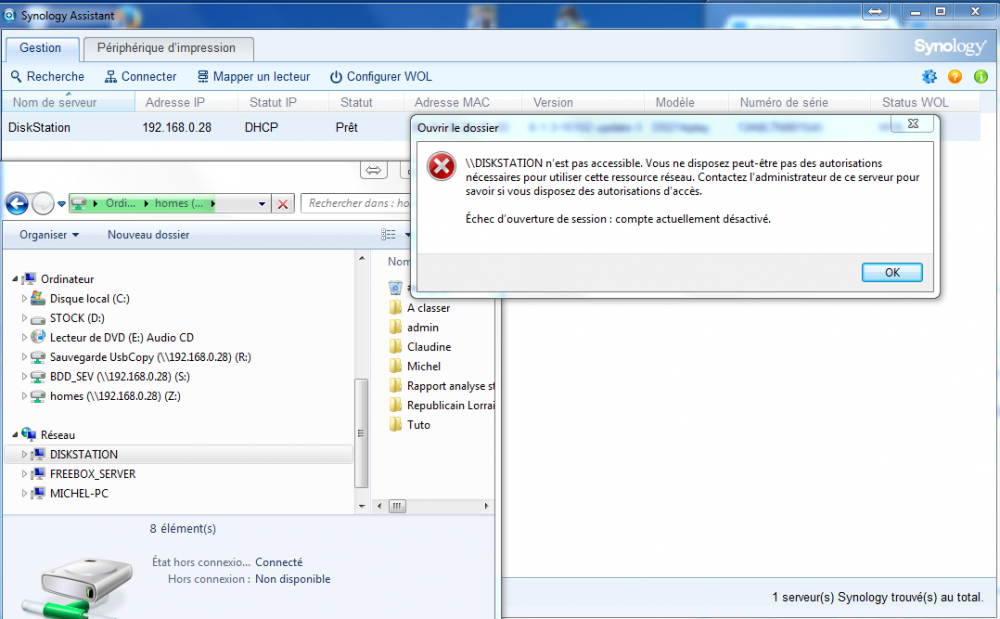The image size is (1000, 619).
Task: Collapse the Réseau tree node
Action: tap(15, 435)
